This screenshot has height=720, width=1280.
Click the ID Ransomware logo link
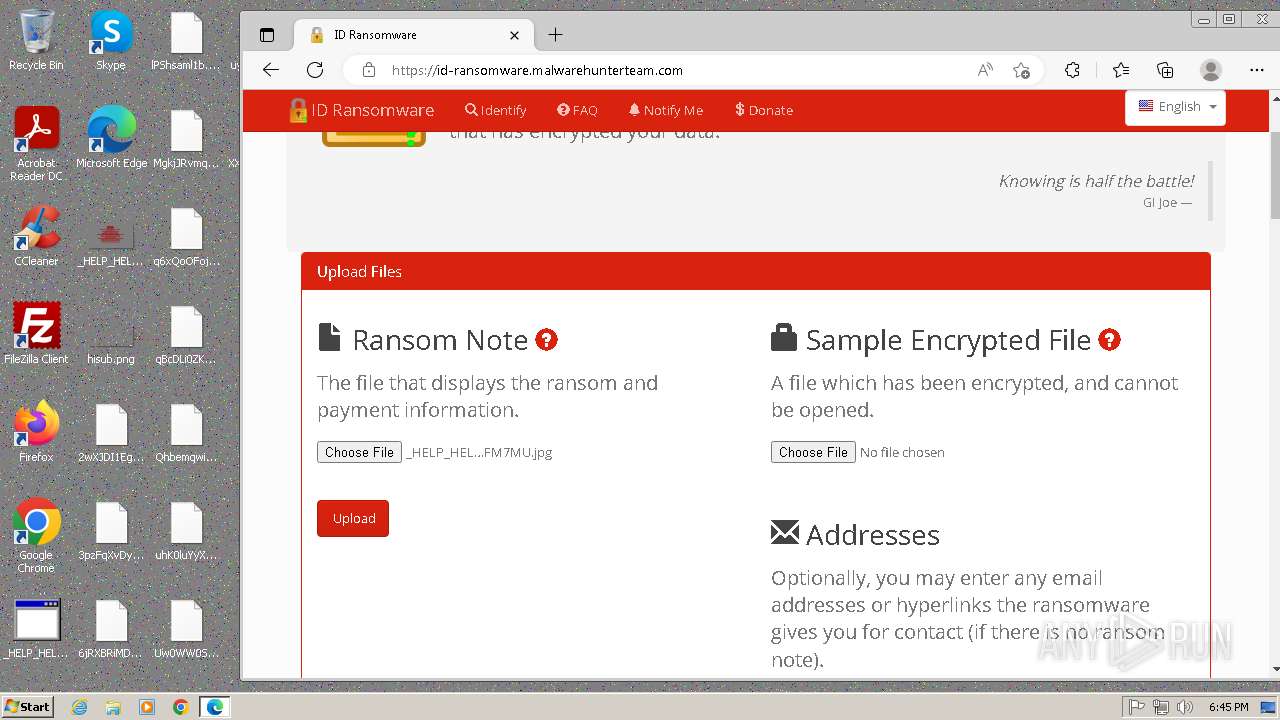tap(361, 110)
